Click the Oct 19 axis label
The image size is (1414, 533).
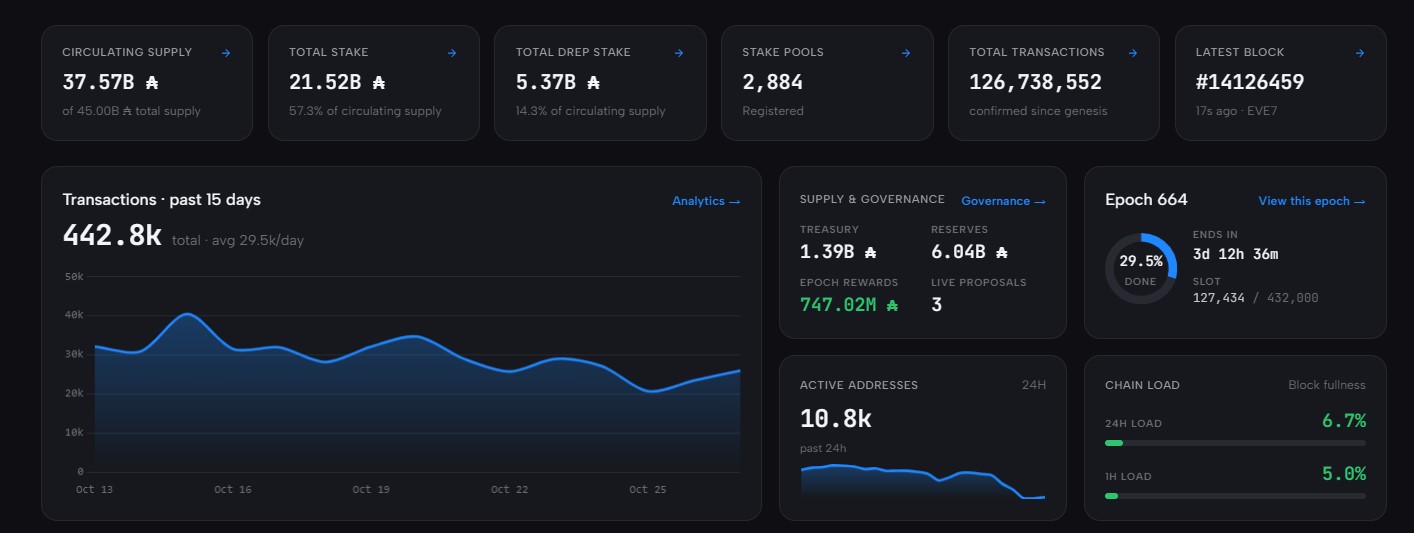click(371, 490)
